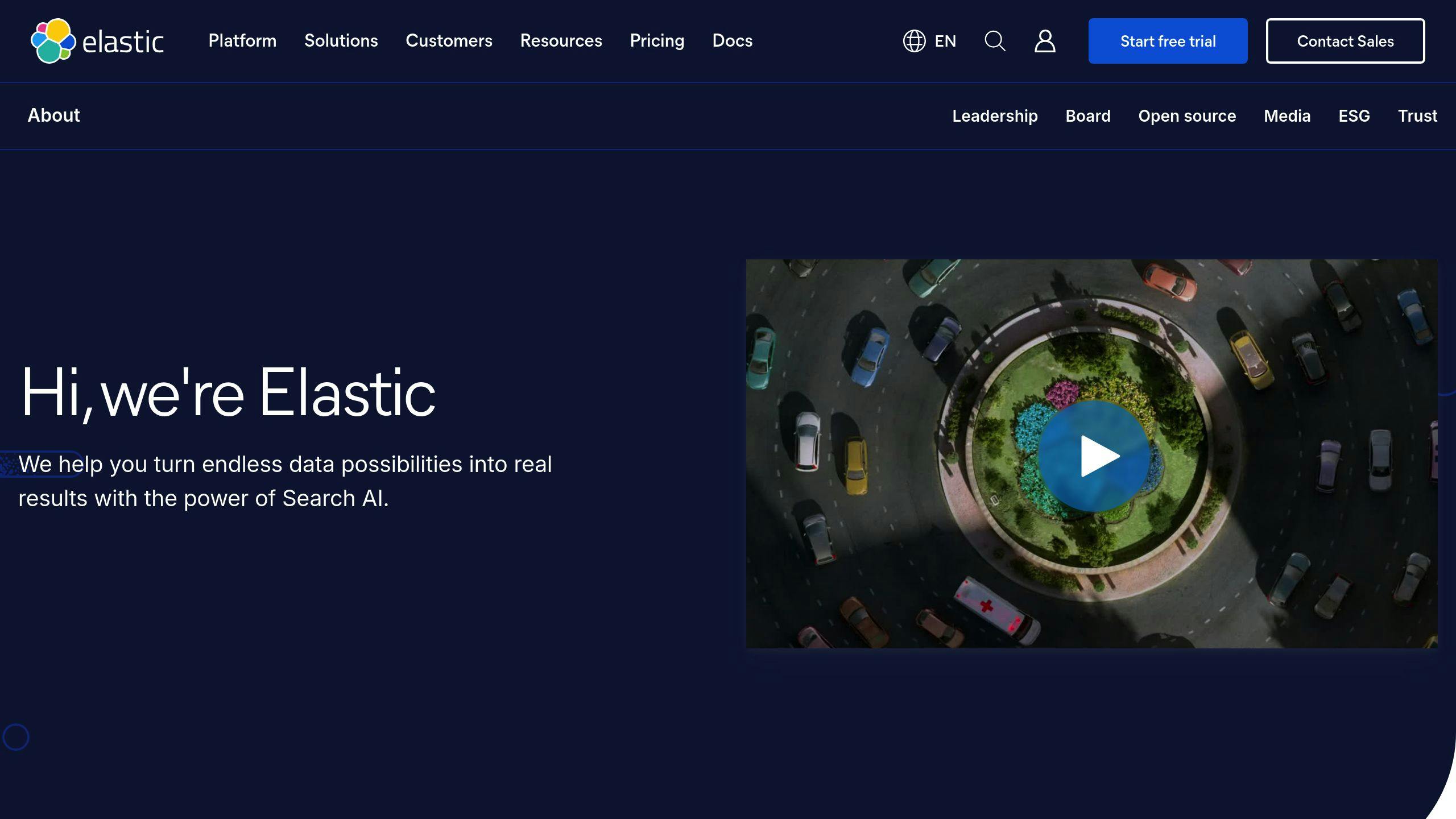Image resolution: width=1456 pixels, height=819 pixels.
Task: Select the EN language label
Action: (945, 41)
